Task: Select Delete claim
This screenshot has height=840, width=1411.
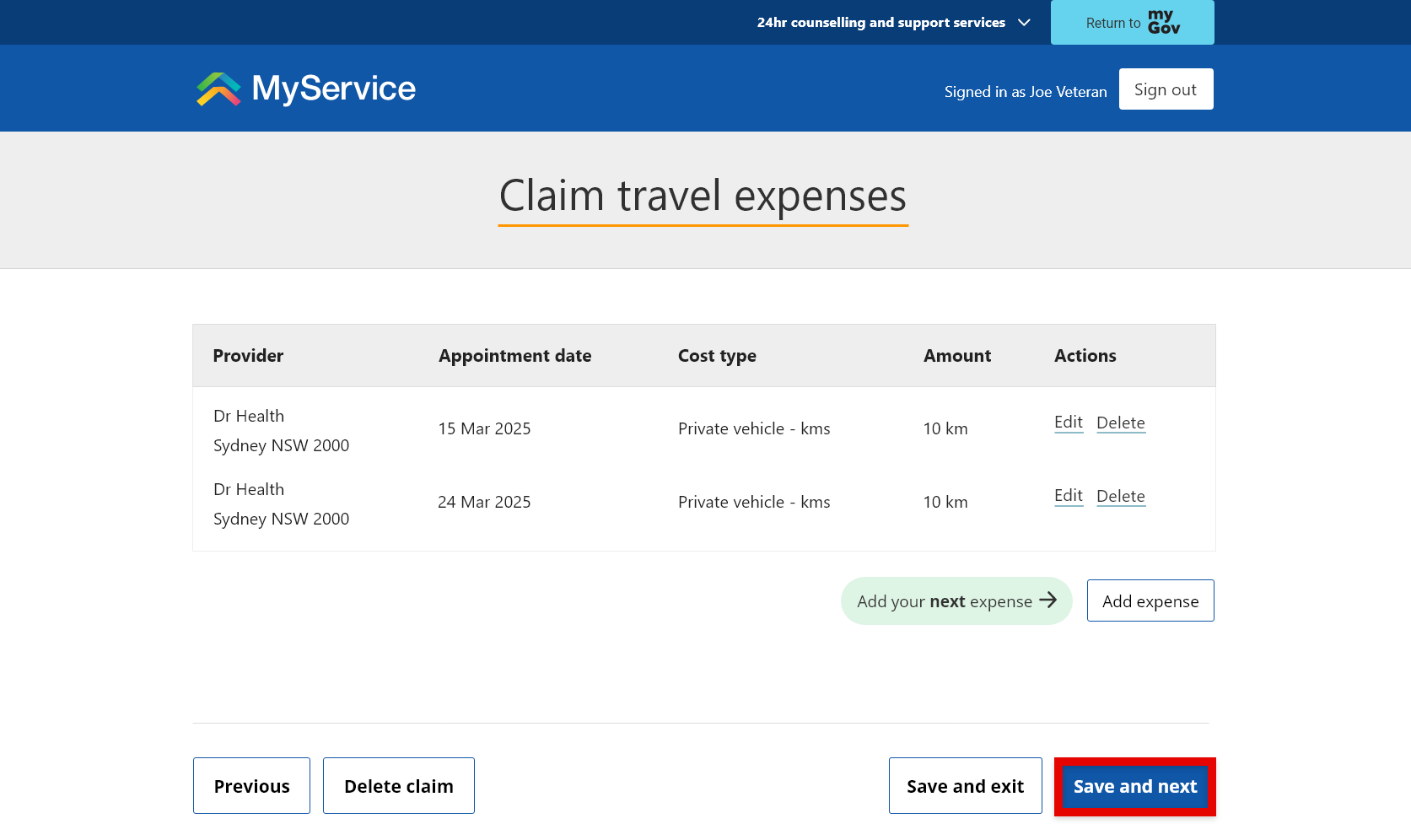Action: tap(398, 785)
